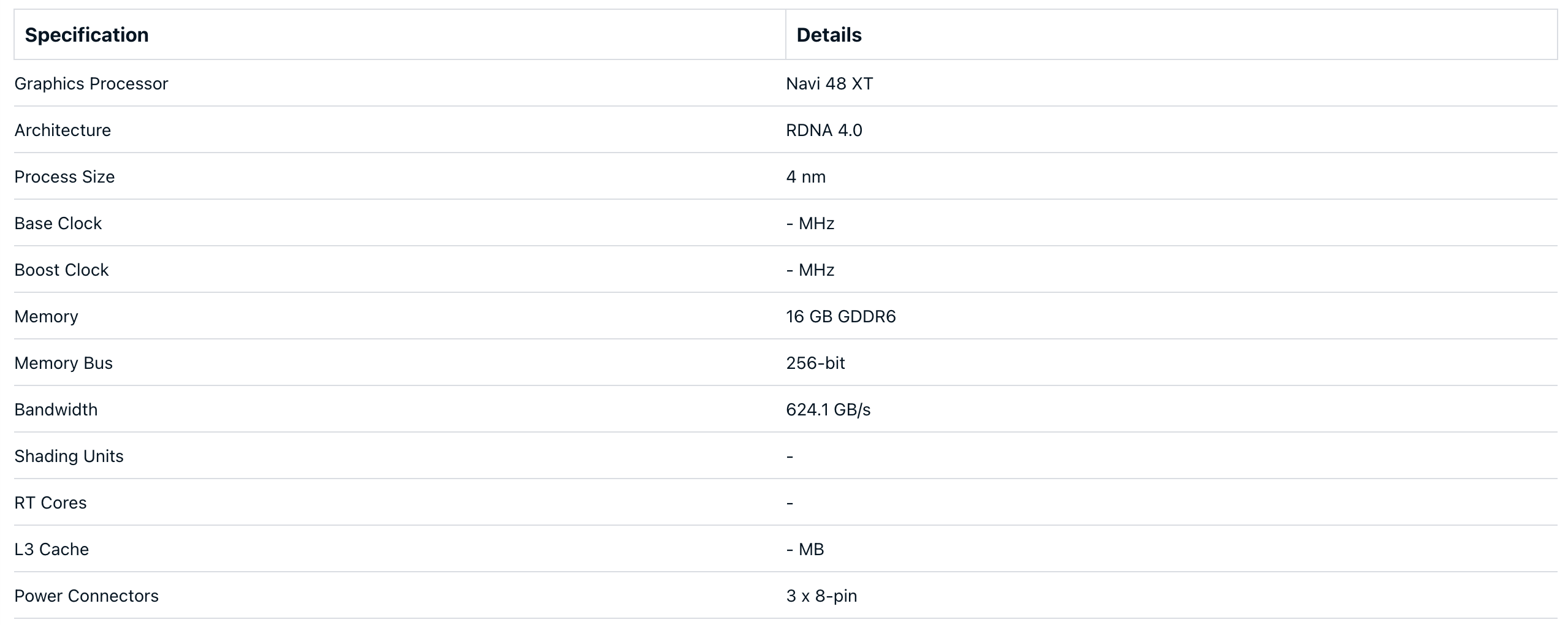Select the Shading Units label

pos(69,456)
